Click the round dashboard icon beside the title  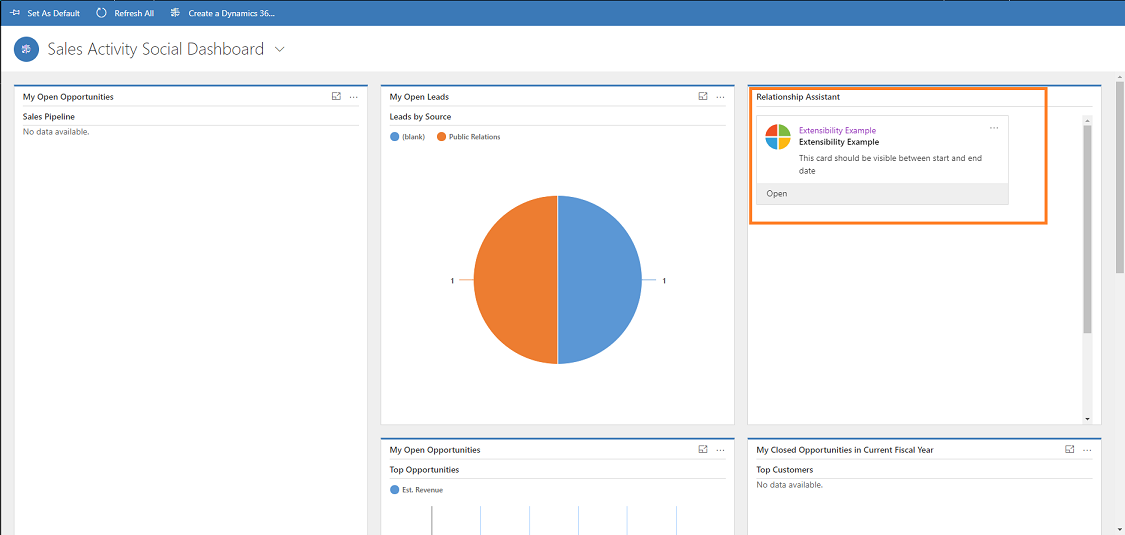pyautogui.click(x=27, y=49)
